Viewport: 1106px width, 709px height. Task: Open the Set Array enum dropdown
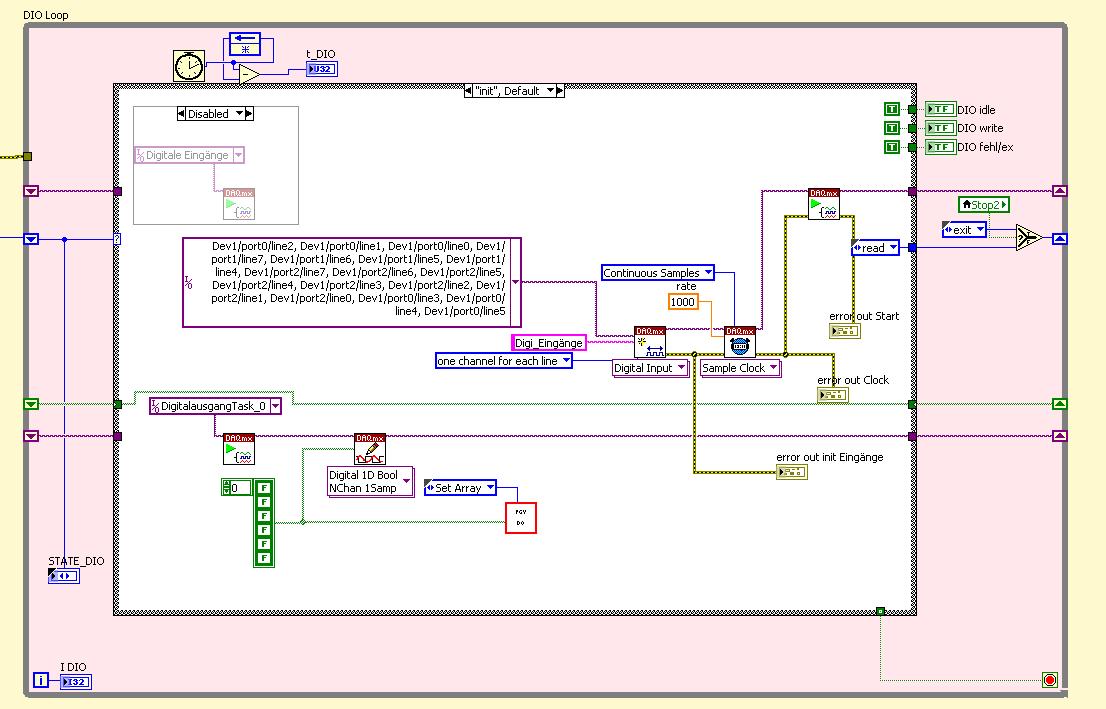click(490, 487)
